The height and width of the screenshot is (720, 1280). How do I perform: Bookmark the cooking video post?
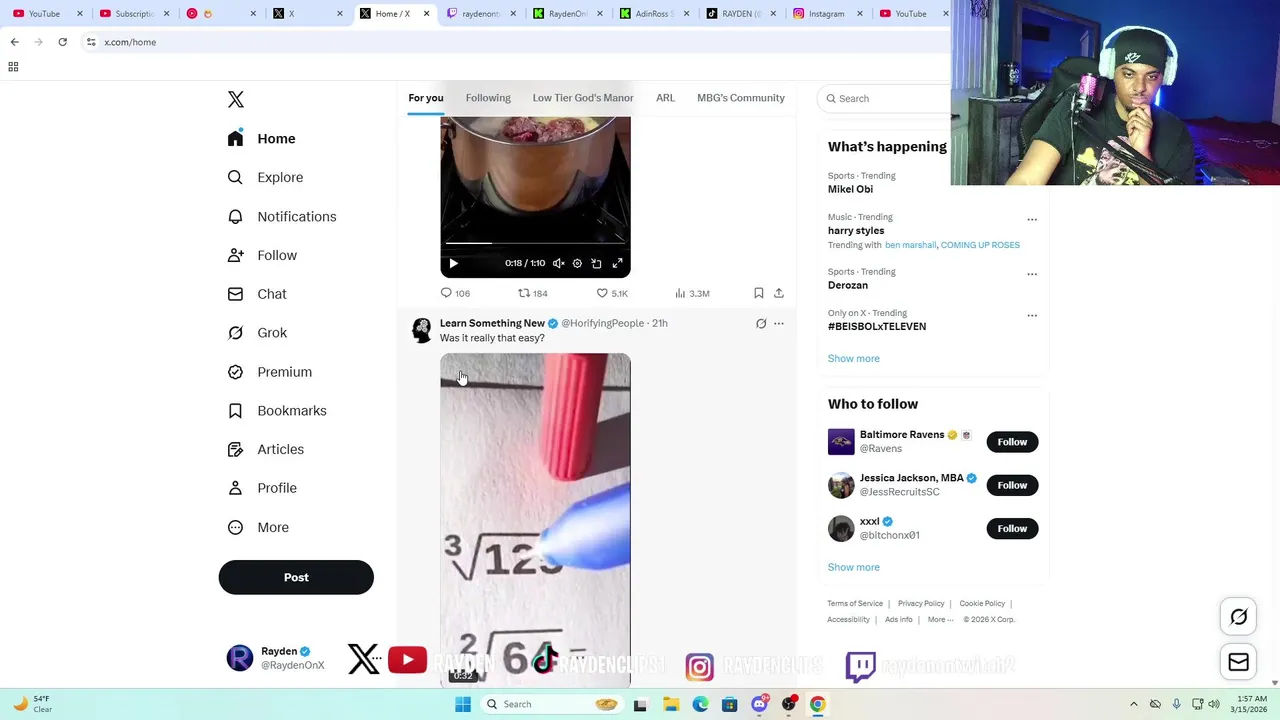pos(759,293)
